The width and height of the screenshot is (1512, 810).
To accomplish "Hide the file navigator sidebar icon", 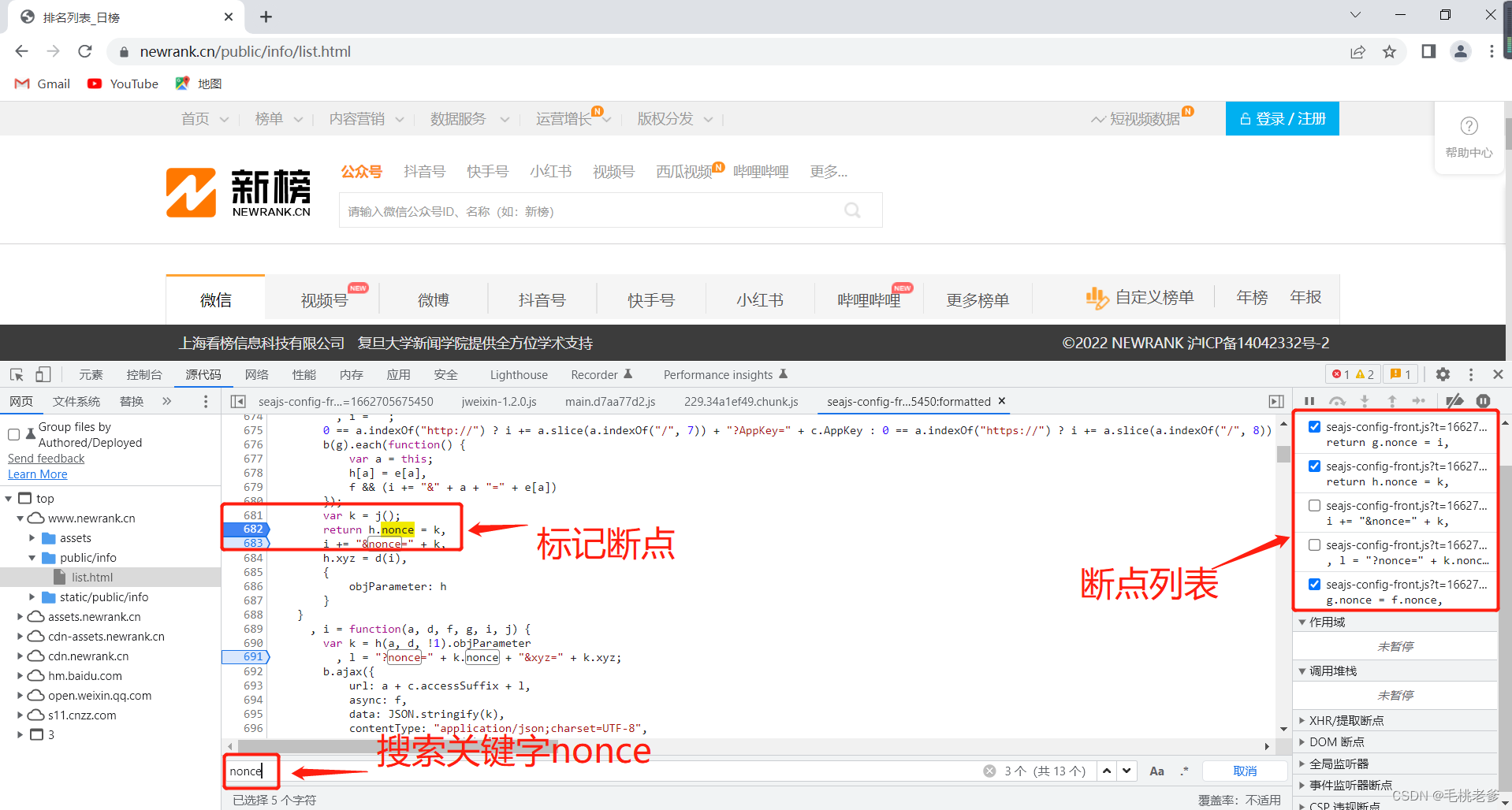I will coord(237,402).
